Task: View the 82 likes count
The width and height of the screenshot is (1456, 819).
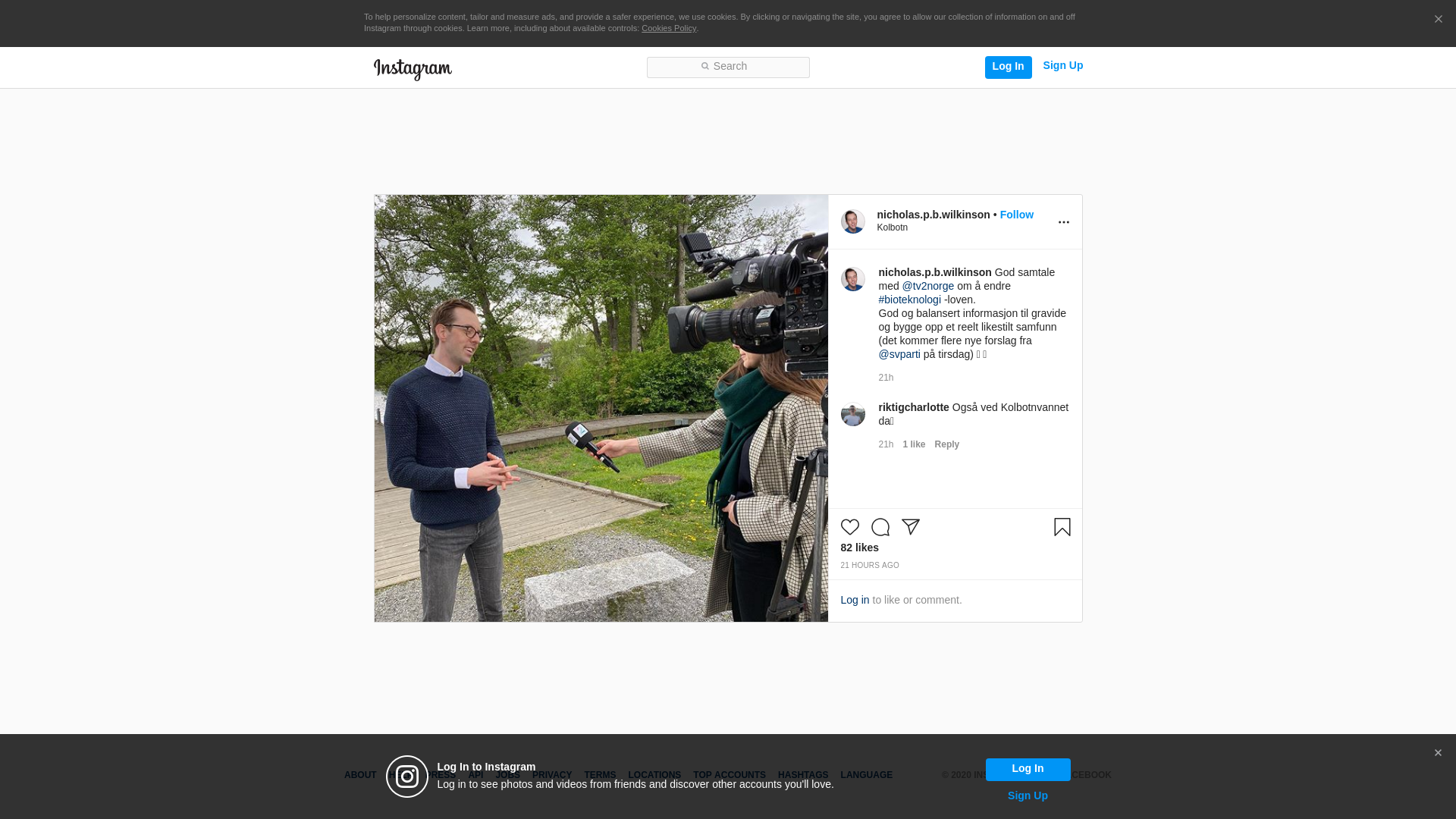Action: pyautogui.click(x=859, y=548)
